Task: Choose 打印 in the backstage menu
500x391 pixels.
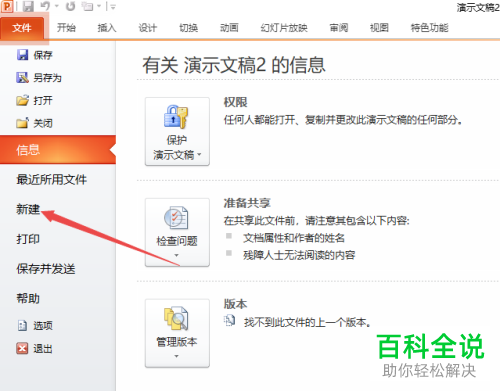Action: pyautogui.click(x=28, y=239)
